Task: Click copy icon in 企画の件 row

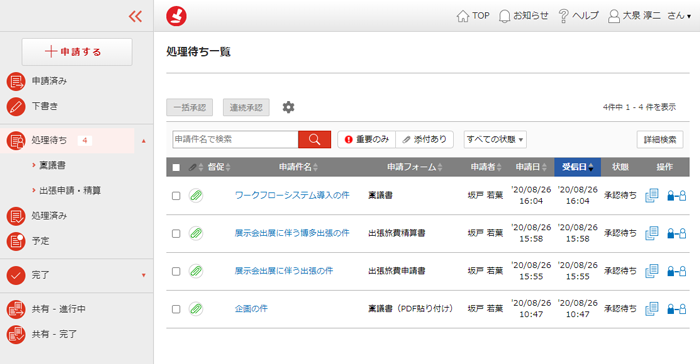Action: (652, 309)
